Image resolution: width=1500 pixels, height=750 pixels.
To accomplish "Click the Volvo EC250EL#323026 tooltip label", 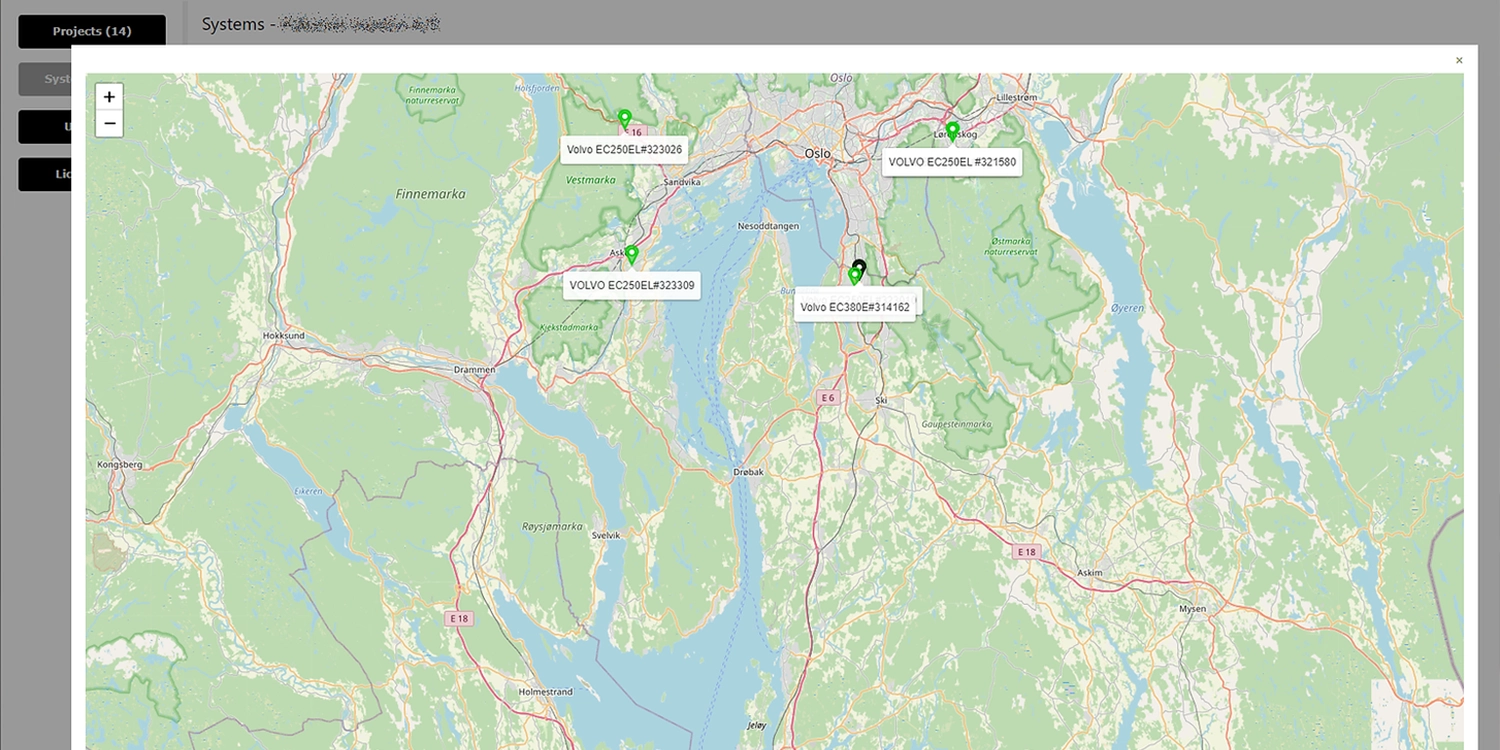I will click(624, 150).
